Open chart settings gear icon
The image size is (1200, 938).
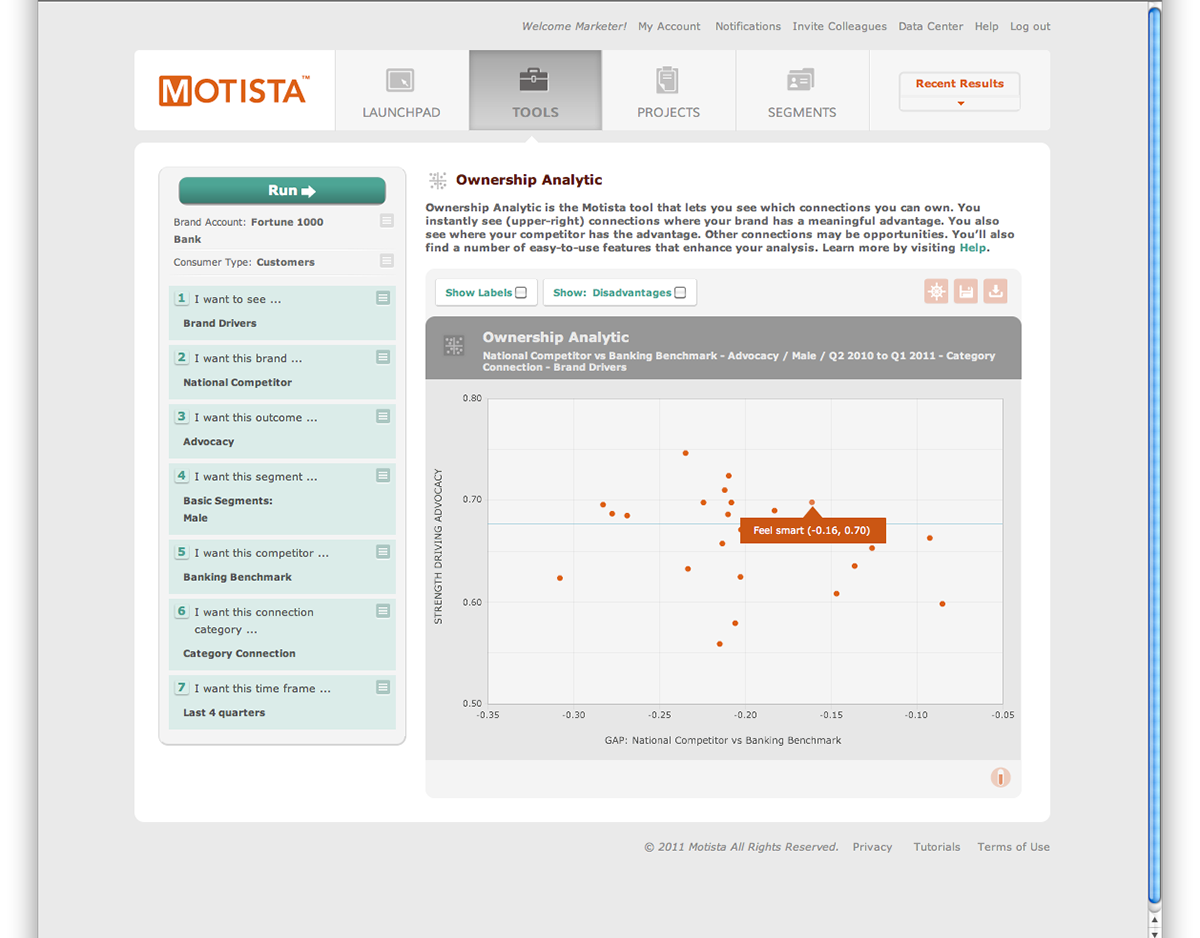click(936, 291)
